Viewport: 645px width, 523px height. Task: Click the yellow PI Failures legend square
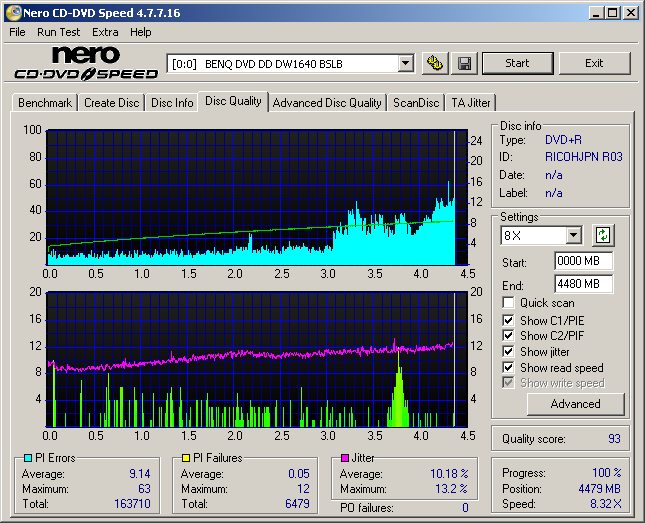pyautogui.click(x=186, y=458)
